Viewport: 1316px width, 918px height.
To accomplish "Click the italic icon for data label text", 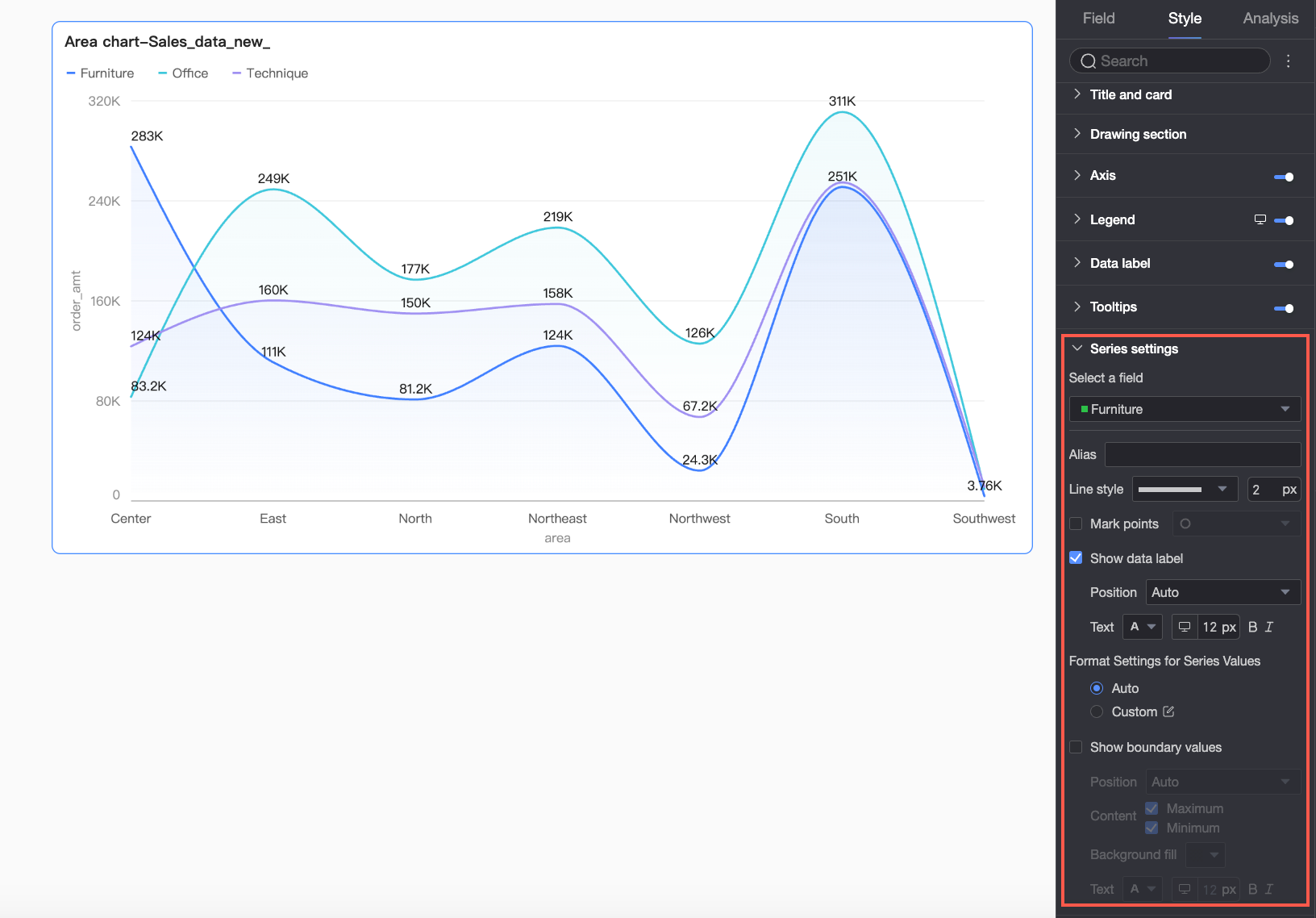I will tap(1268, 627).
